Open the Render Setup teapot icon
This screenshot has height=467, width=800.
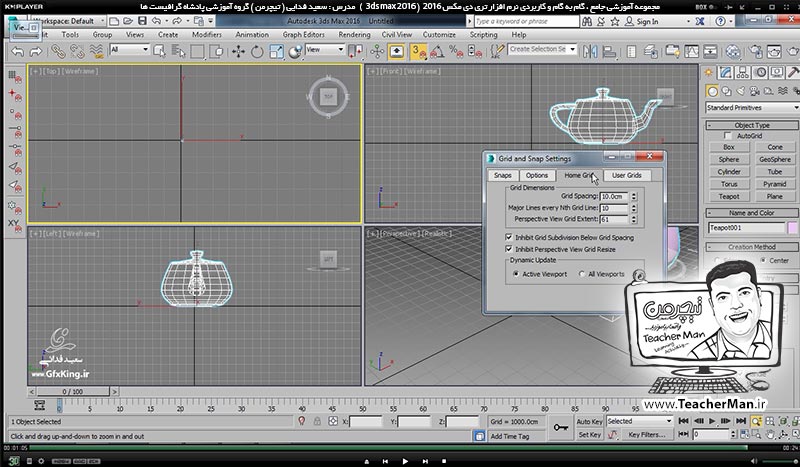pyautogui.click(x=756, y=52)
